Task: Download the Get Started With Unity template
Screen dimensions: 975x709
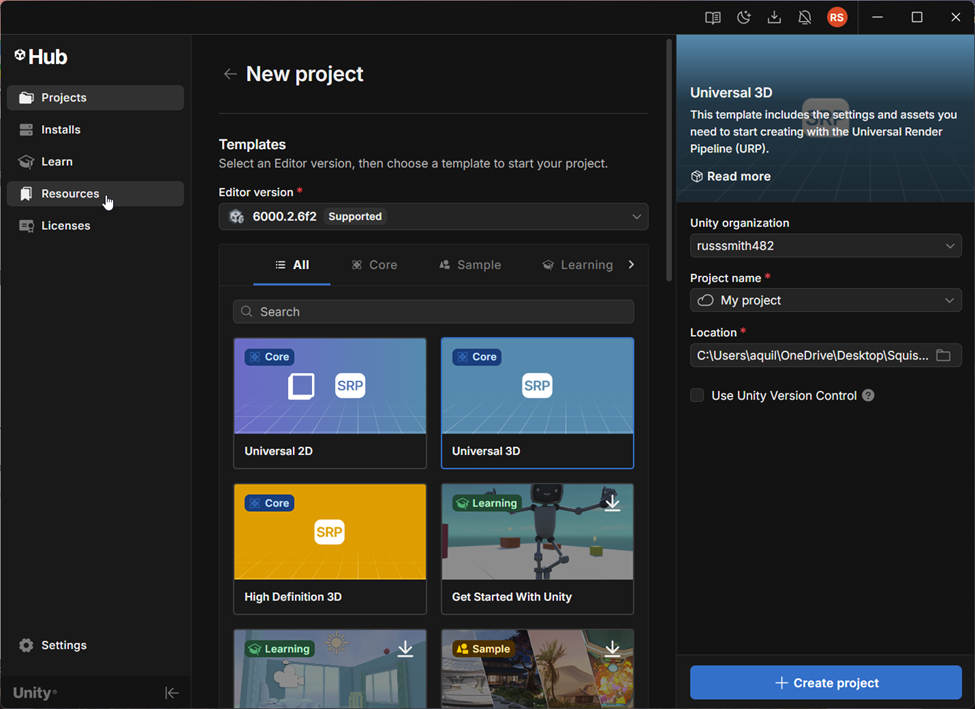Action: coord(612,502)
